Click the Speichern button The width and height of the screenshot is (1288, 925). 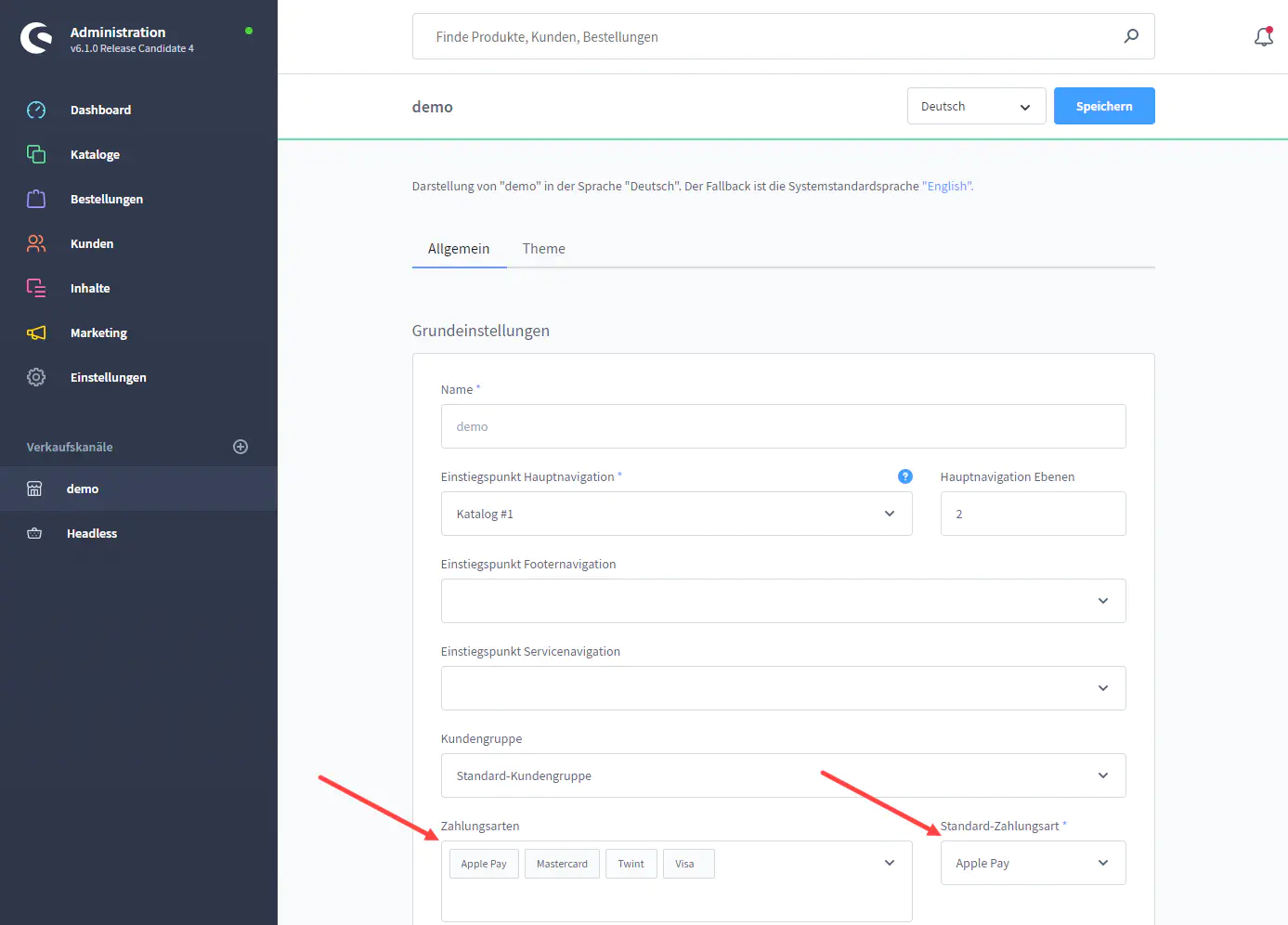click(x=1103, y=106)
